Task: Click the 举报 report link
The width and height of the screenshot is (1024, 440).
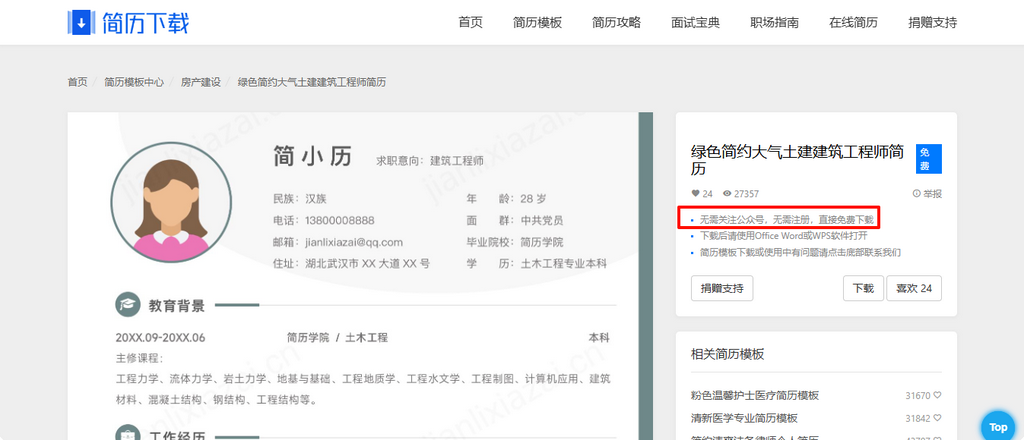Action: [927, 194]
